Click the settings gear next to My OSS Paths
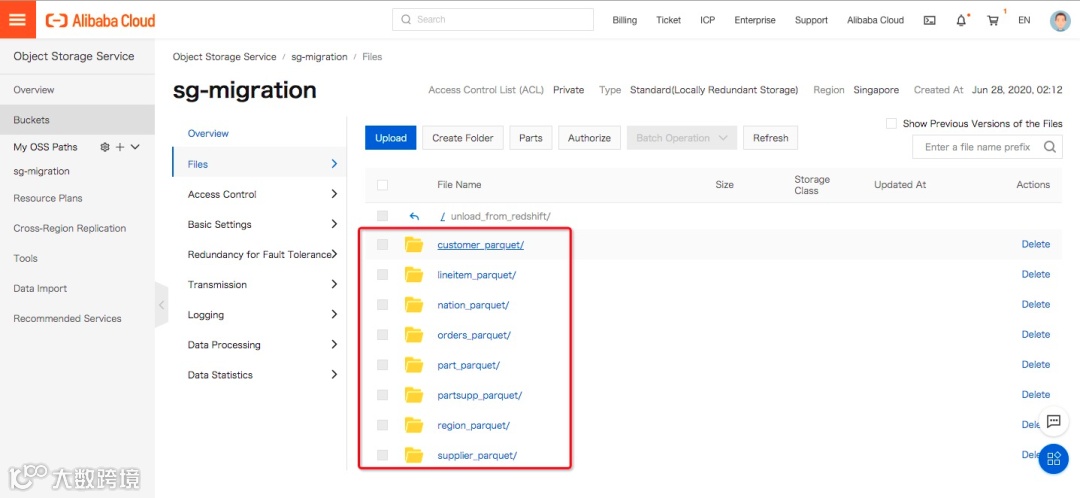1080x498 pixels. pyautogui.click(x=105, y=147)
